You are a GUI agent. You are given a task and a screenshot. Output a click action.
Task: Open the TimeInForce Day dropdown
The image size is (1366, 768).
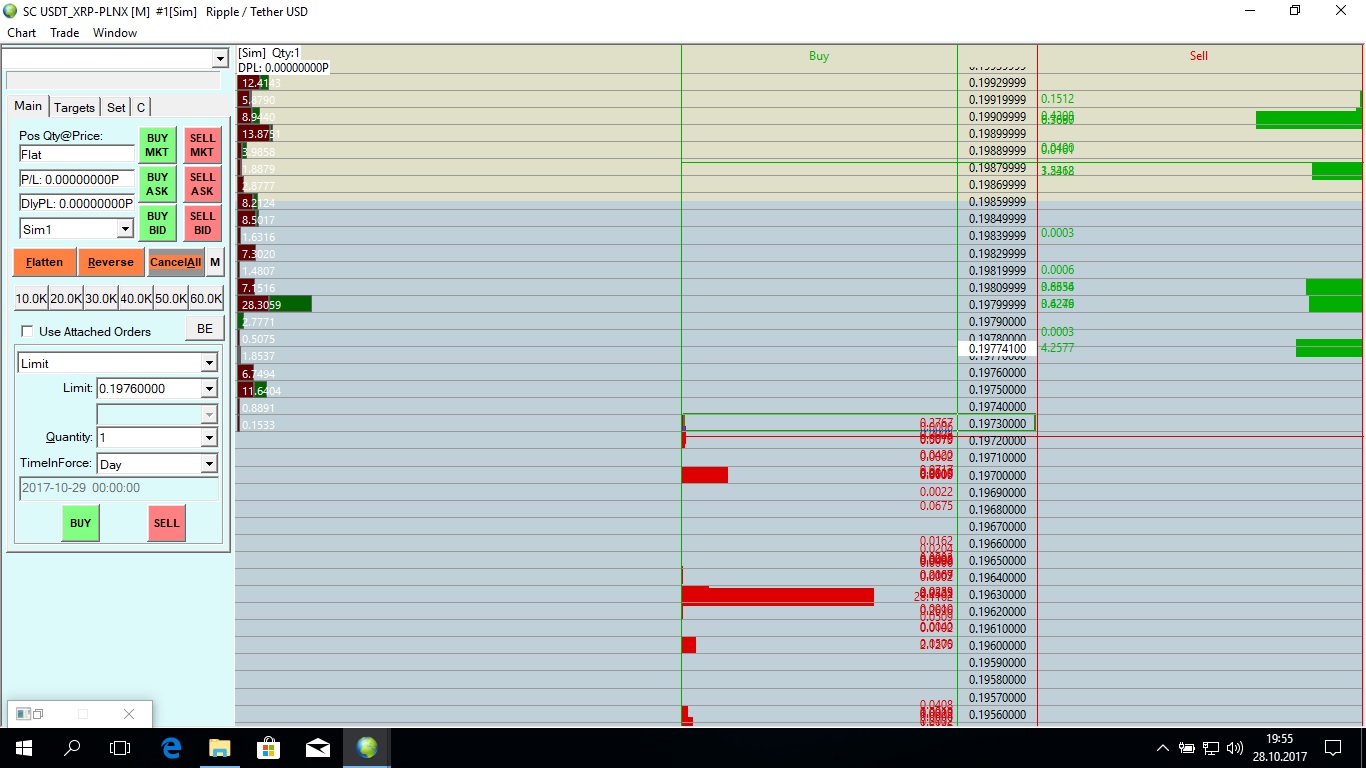(209, 464)
